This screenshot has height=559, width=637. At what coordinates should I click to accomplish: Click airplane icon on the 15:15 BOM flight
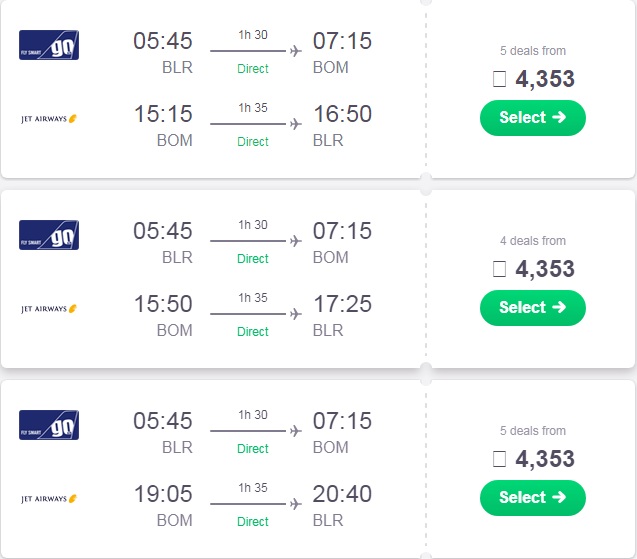[296, 124]
